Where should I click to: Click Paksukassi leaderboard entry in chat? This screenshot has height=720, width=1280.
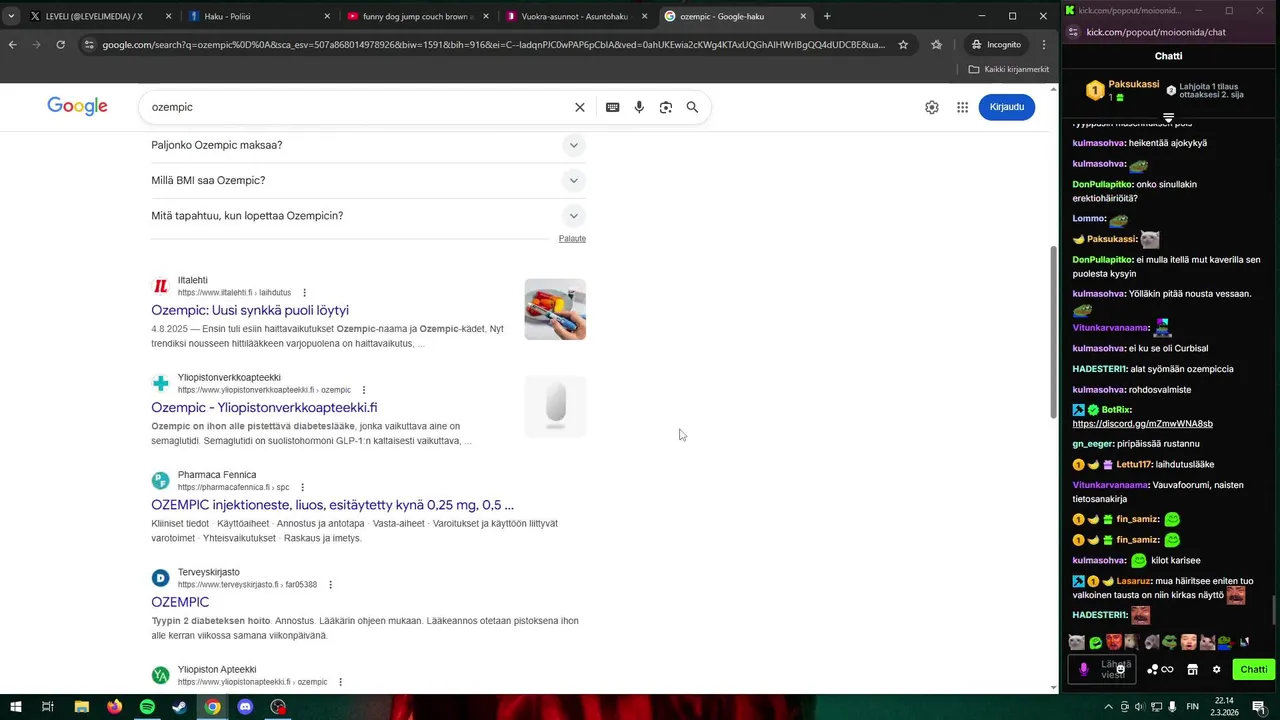[x=1122, y=90]
